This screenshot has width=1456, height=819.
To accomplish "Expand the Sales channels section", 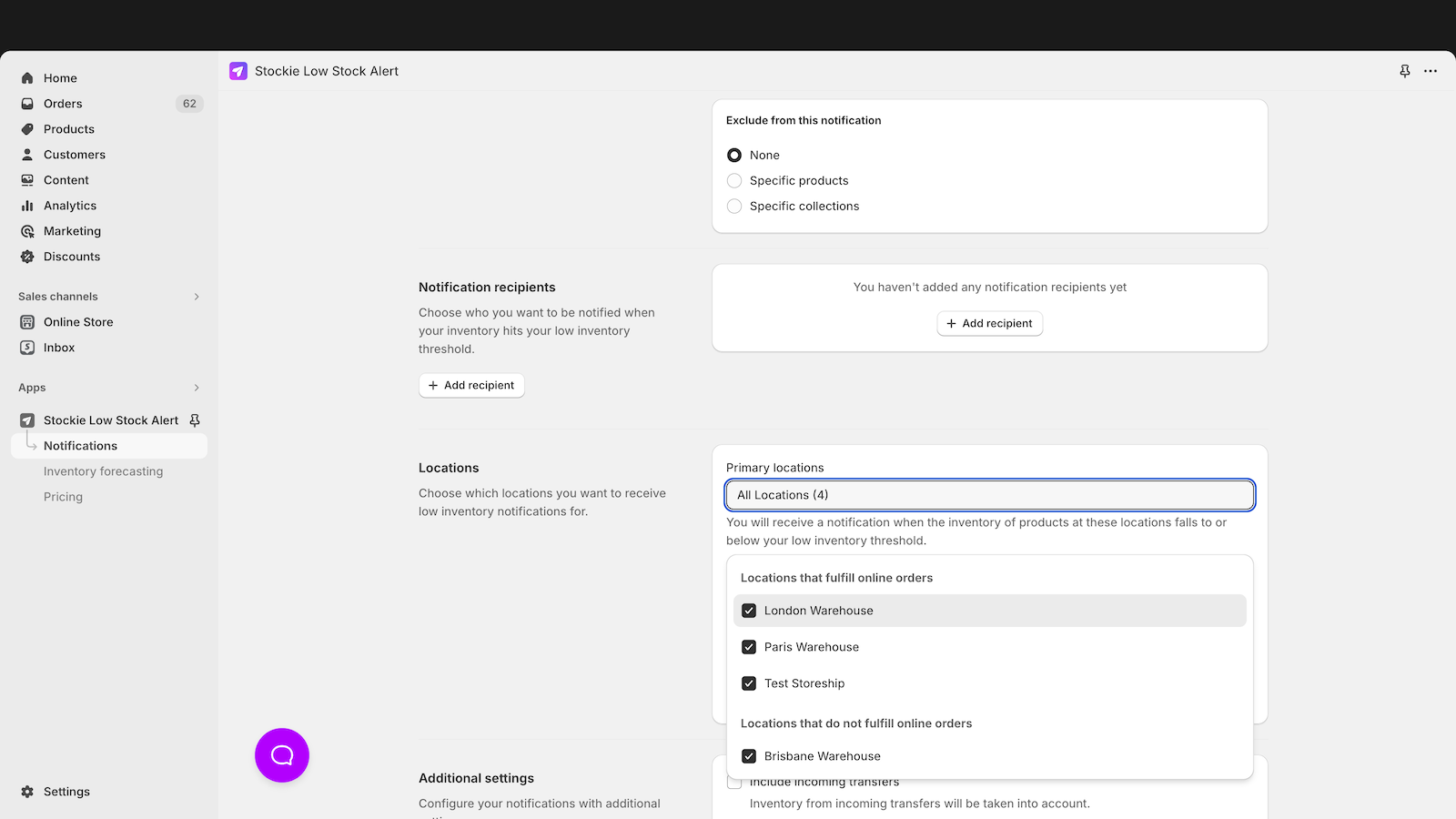I will pos(196,296).
